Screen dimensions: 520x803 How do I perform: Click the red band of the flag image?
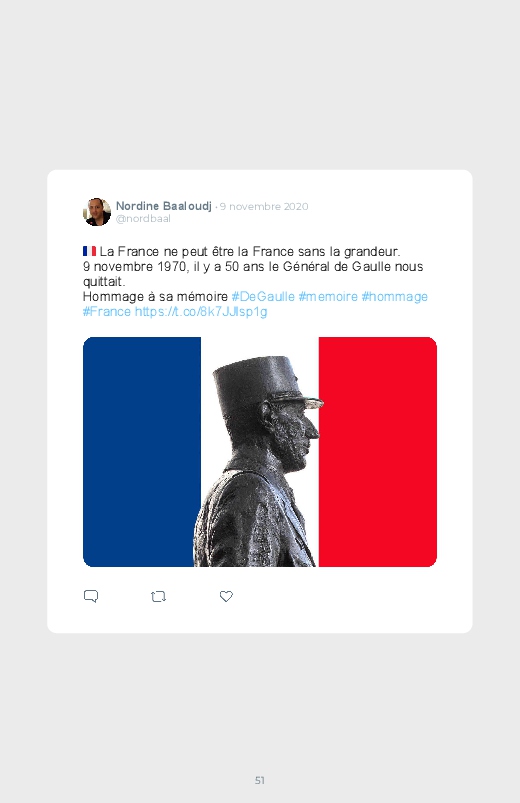pos(378,452)
